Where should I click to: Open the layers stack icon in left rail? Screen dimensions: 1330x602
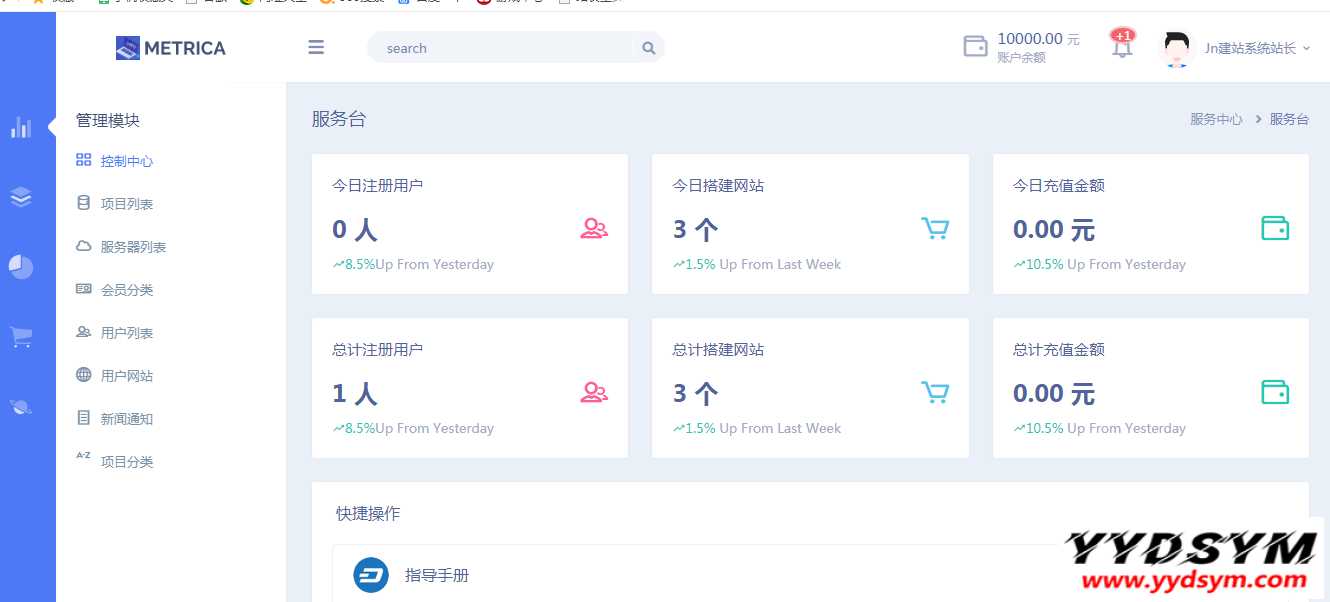21,197
